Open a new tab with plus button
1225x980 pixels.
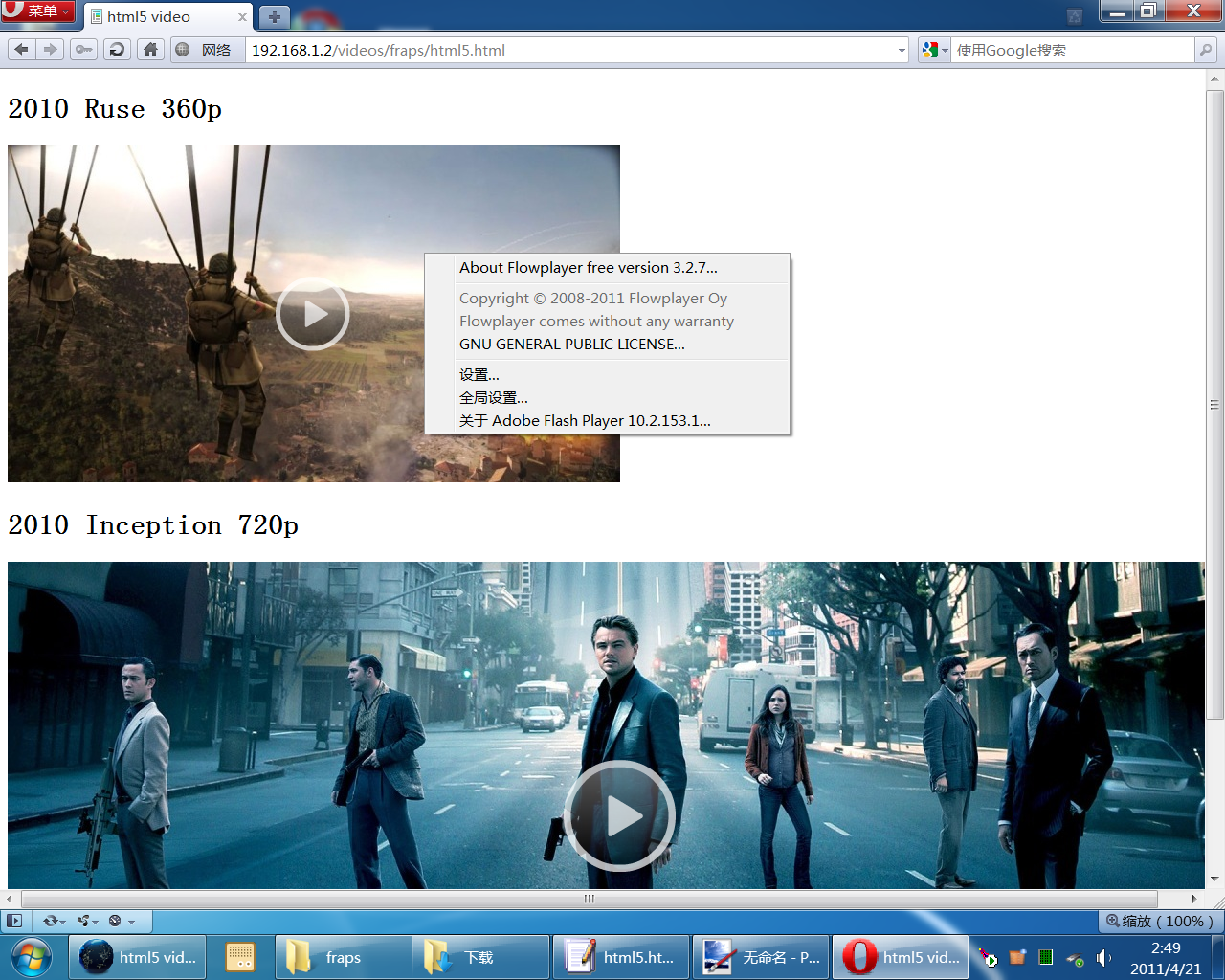click(x=274, y=17)
